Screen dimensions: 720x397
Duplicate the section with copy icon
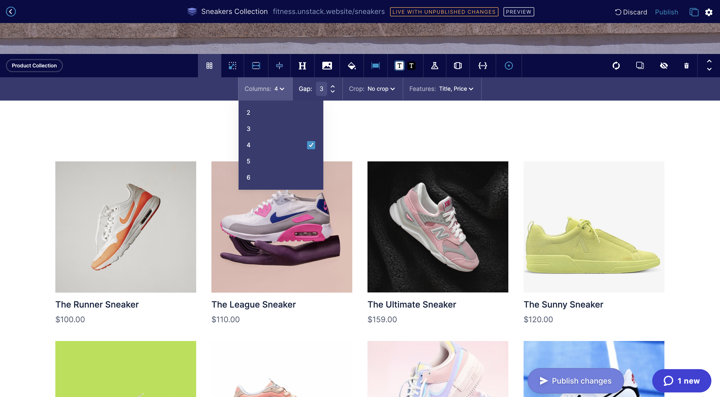[640, 66]
